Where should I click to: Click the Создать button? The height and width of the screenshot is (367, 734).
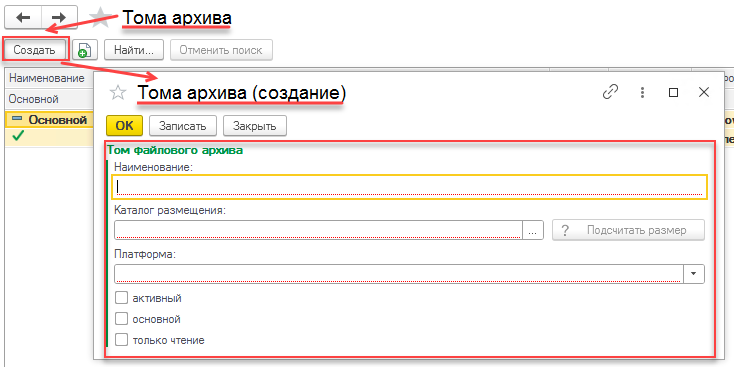pyautogui.click(x=34, y=50)
